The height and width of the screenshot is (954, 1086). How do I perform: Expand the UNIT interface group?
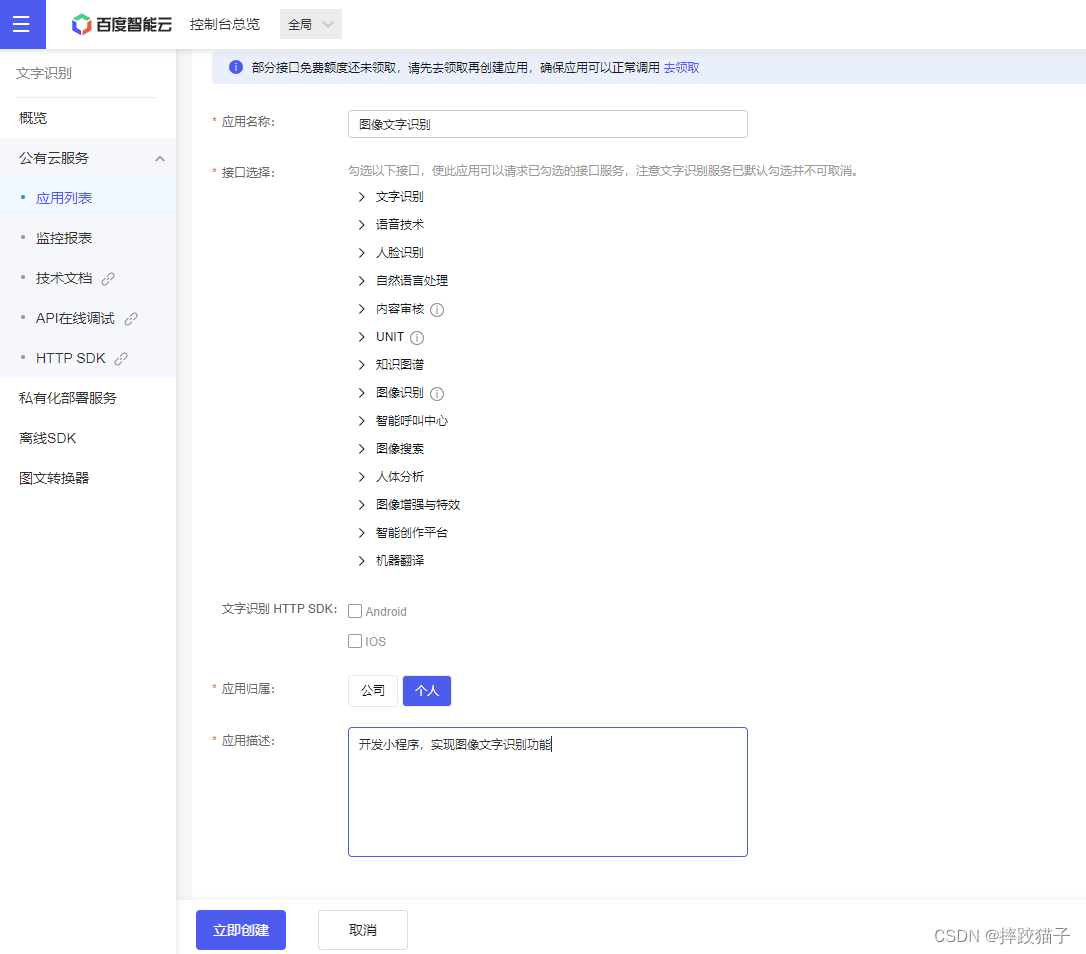[x=362, y=337]
